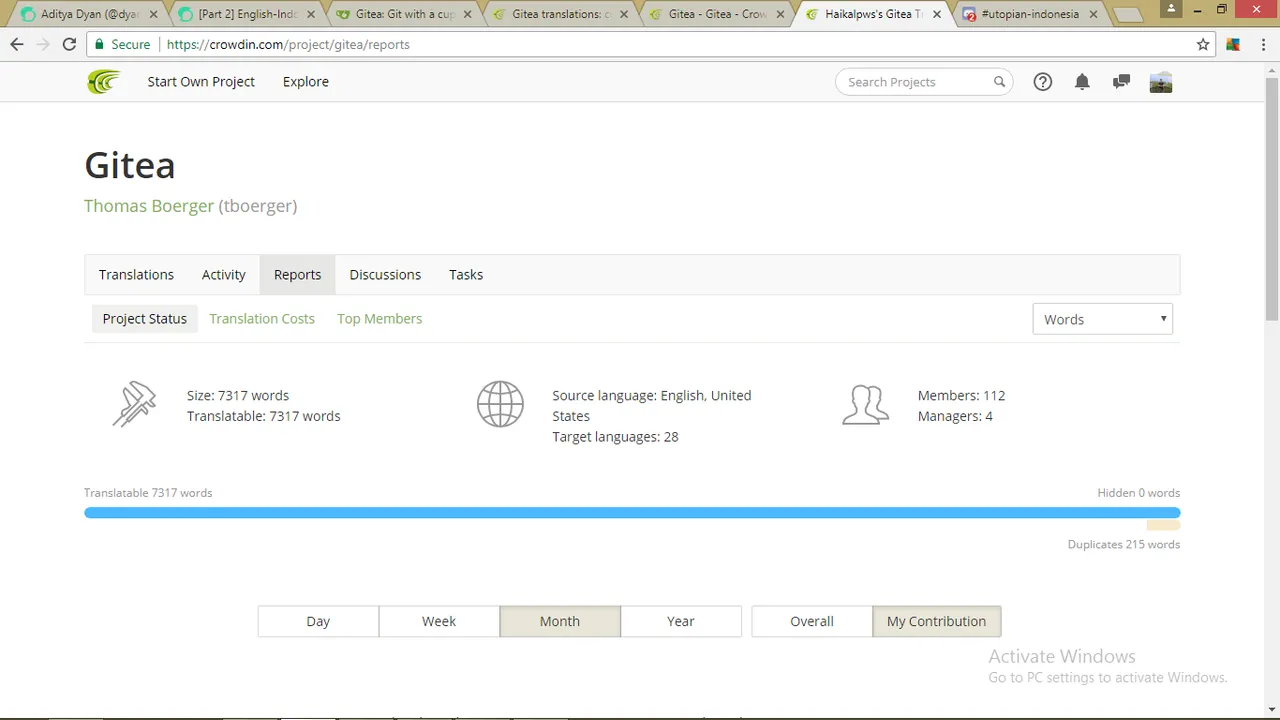1280x720 pixels.
Task: Open the Top Members report
Action: pos(379,318)
